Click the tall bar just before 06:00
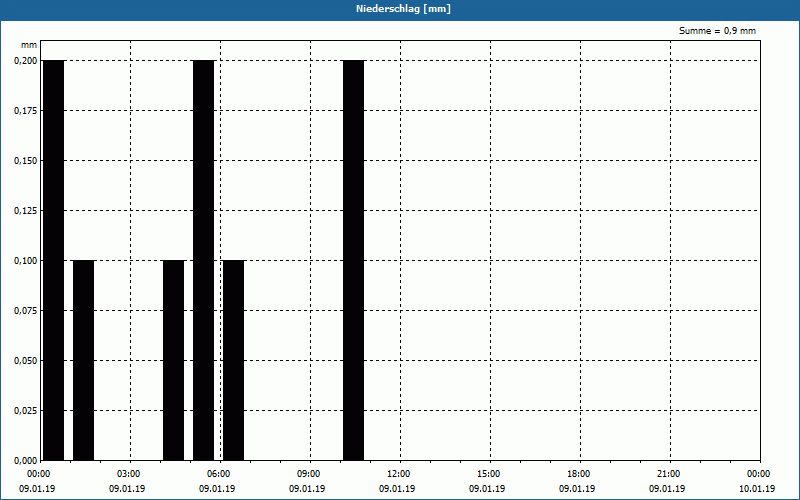The width and height of the screenshot is (800, 500). 203,260
